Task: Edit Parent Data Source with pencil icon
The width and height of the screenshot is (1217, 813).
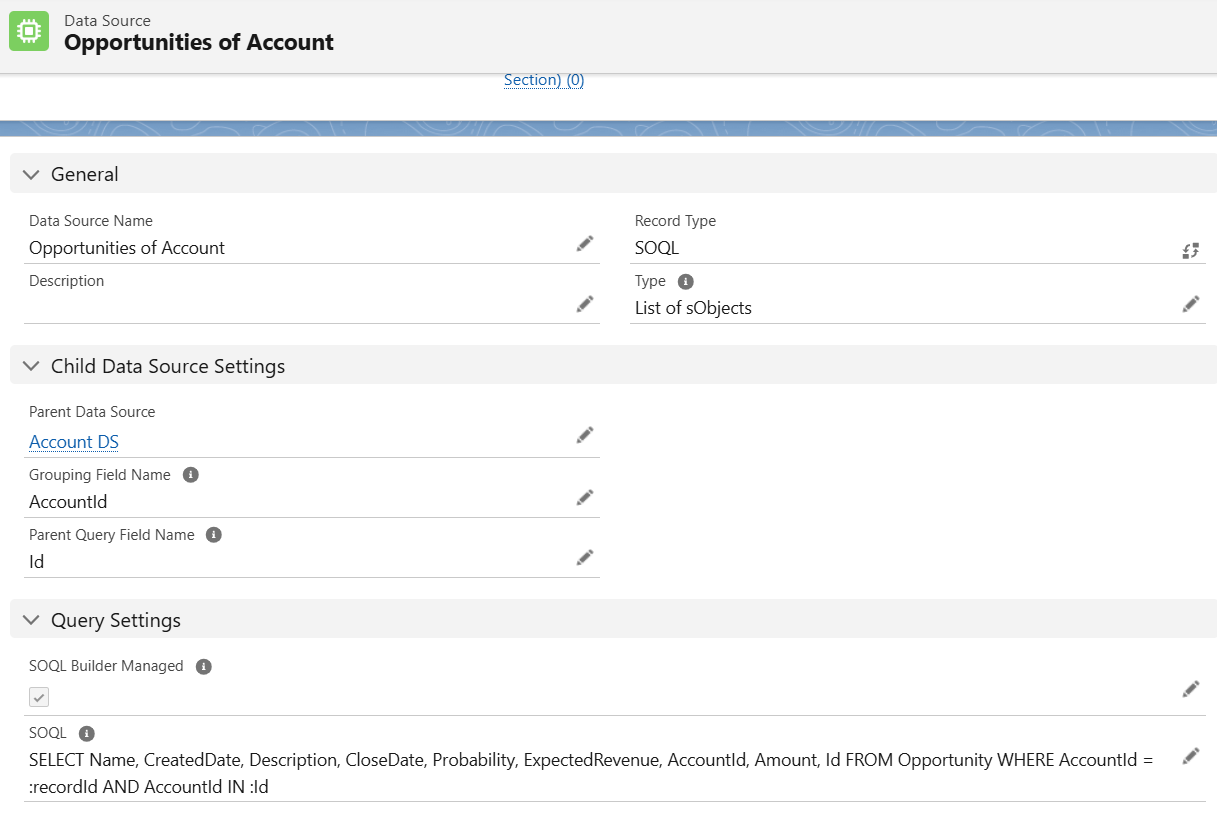Action: pyautogui.click(x=585, y=435)
